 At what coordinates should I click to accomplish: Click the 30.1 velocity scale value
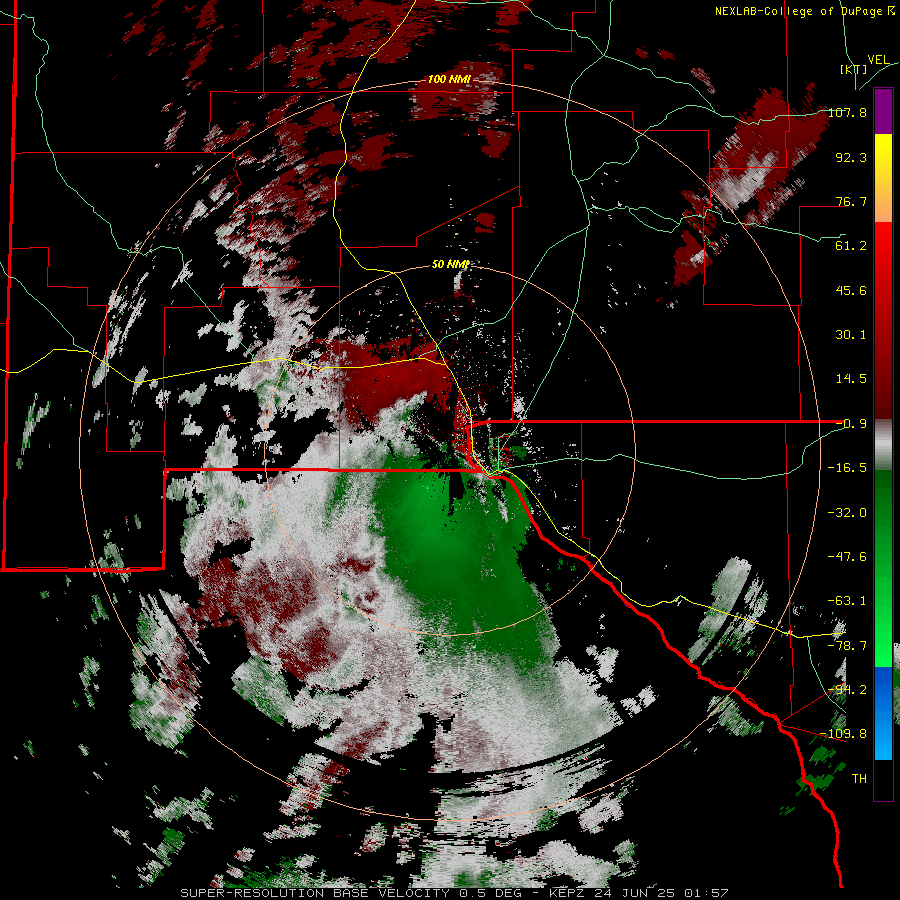(x=851, y=335)
